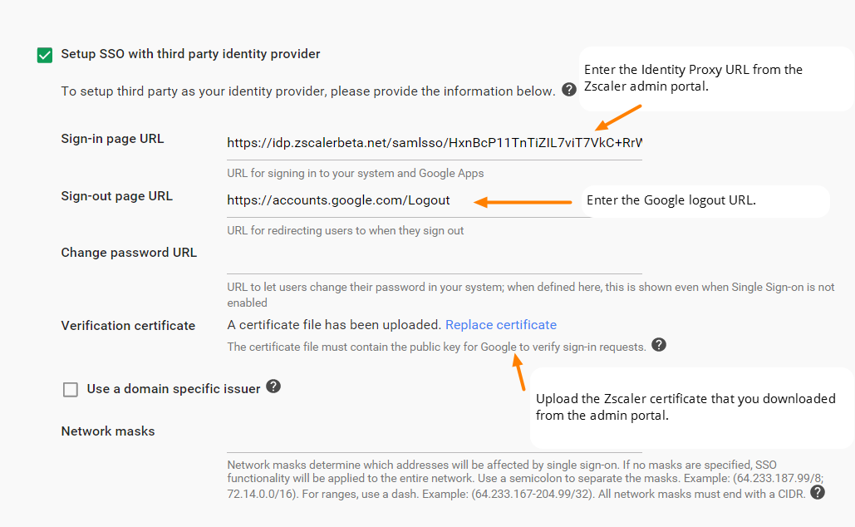Screen dimensions: 855x527
Task: Click the empty Change password URL field
Action: click(x=434, y=259)
